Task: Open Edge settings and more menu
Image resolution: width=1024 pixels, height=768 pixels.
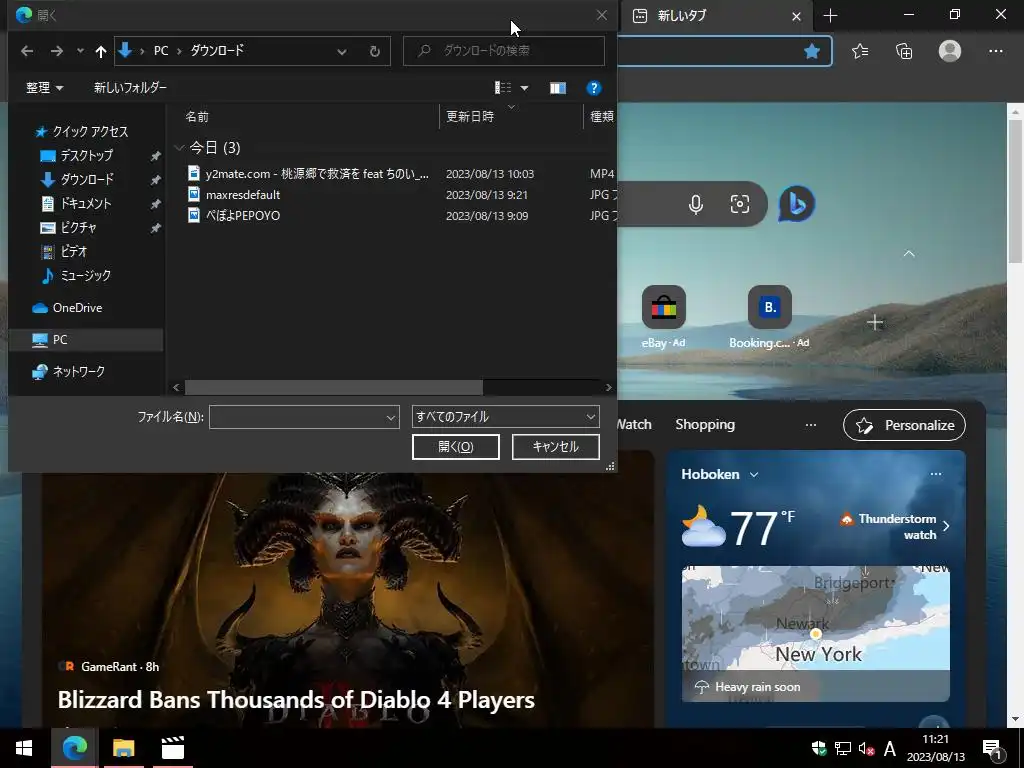Action: coord(995,51)
